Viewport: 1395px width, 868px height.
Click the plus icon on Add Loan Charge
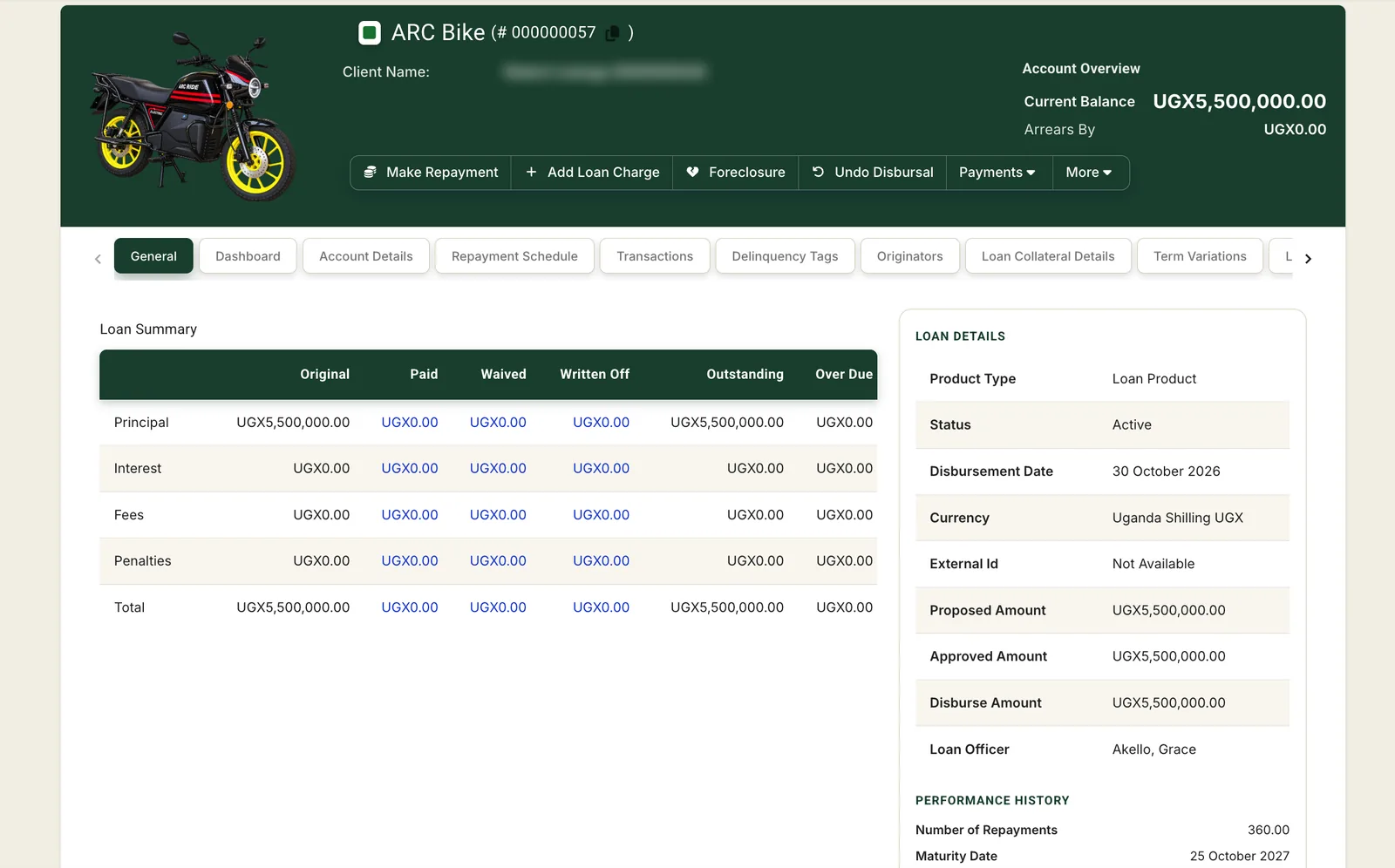pyautogui.click(x=531, y=173)
